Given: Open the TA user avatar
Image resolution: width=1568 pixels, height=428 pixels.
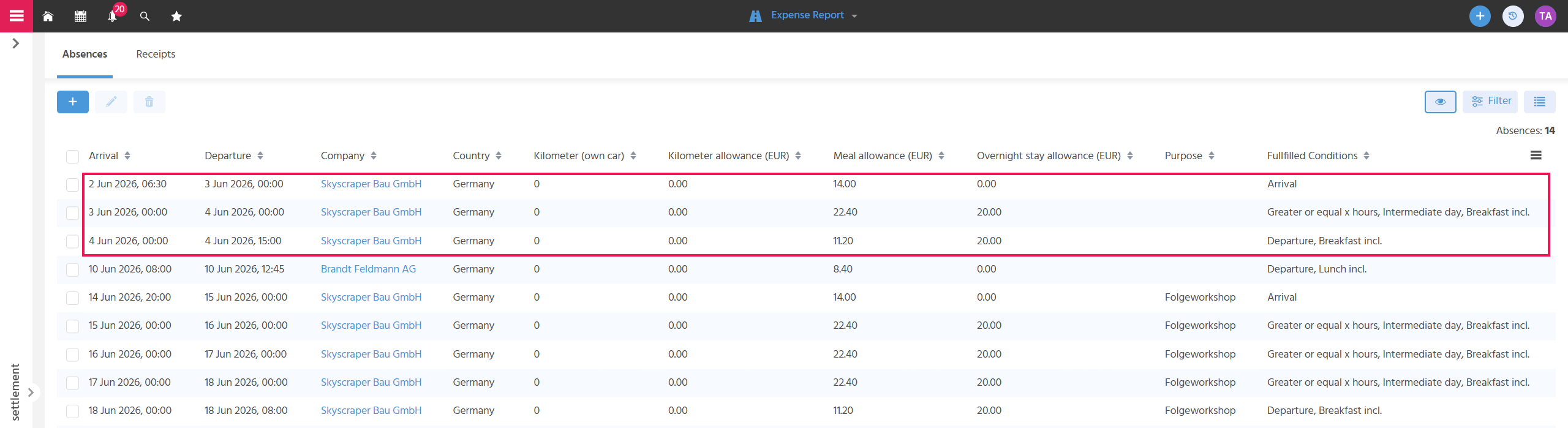Looking at the screenshot, I should pos(1545,16).
